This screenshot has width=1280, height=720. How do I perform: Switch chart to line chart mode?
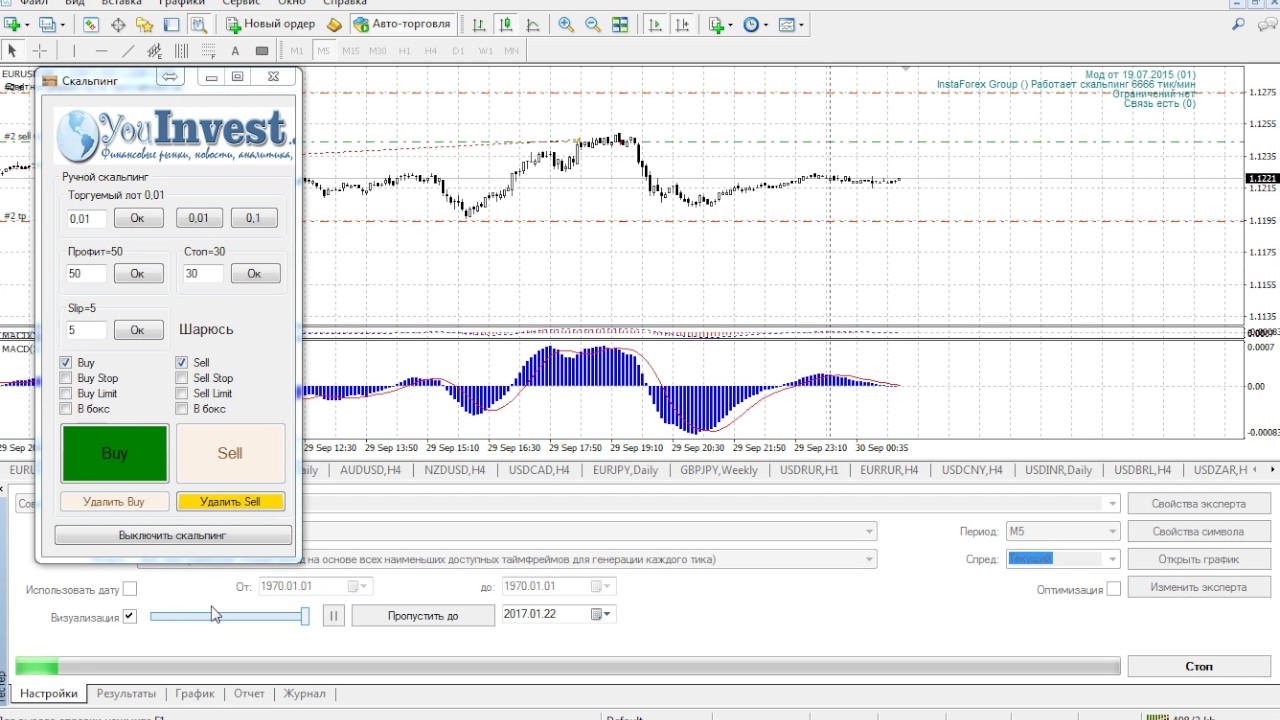533,24
